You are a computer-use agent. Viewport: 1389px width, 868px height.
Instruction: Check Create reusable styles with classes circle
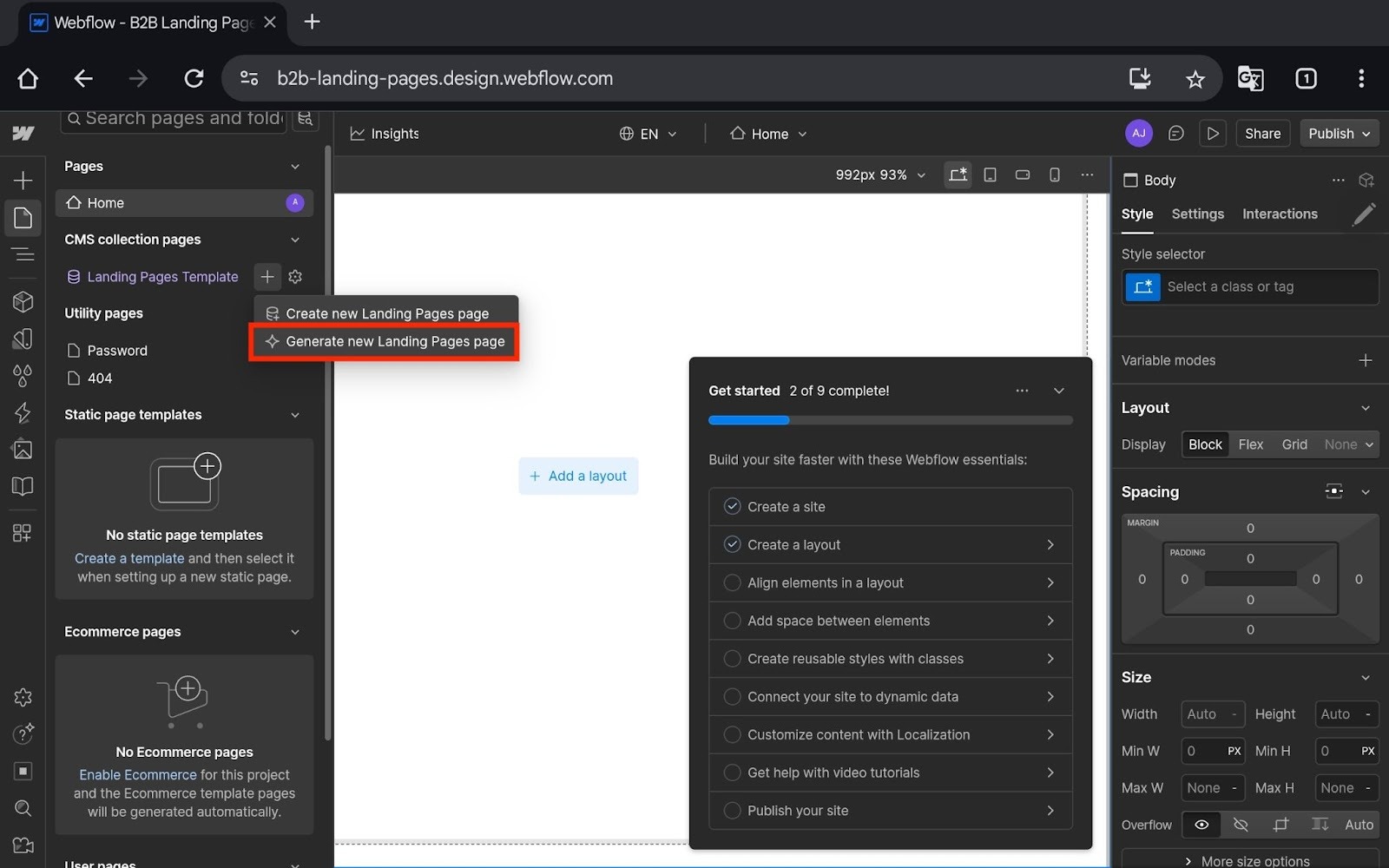tap(733, 659)
